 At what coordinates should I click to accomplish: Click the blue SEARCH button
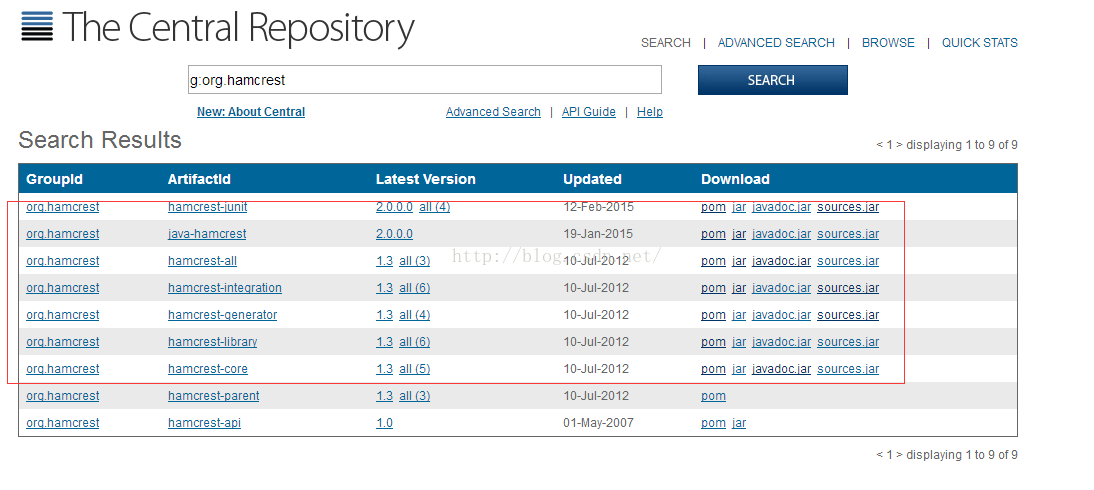[x=772, y=80]
